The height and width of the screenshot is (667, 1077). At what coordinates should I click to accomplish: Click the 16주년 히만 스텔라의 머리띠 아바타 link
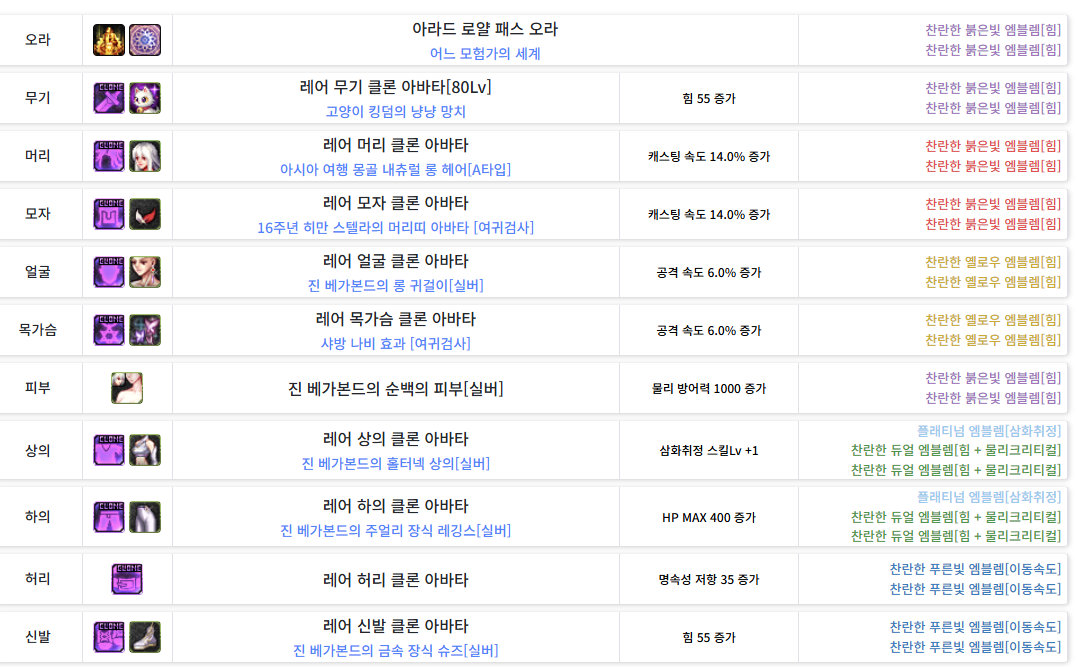(x=395, y=227)
